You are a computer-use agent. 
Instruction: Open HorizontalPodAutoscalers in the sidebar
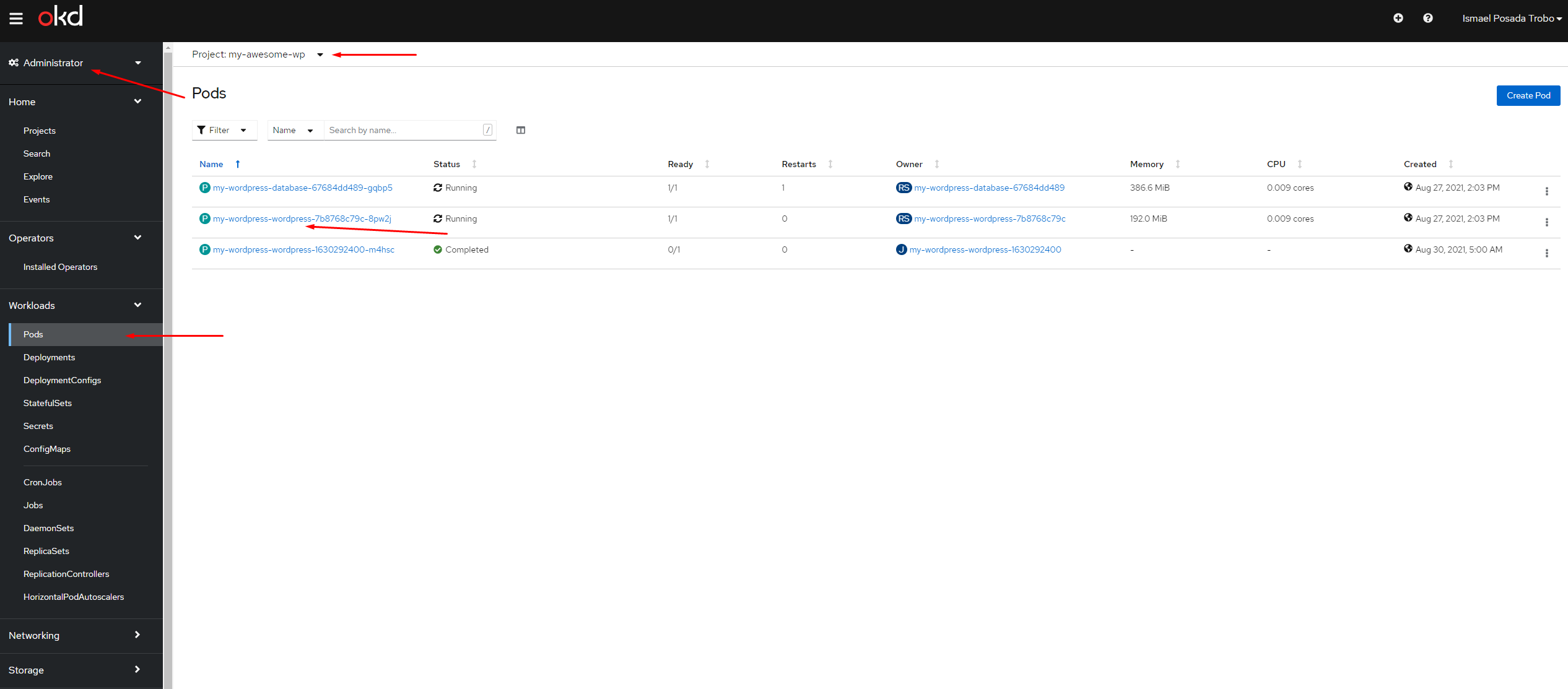tap(74, 597)
